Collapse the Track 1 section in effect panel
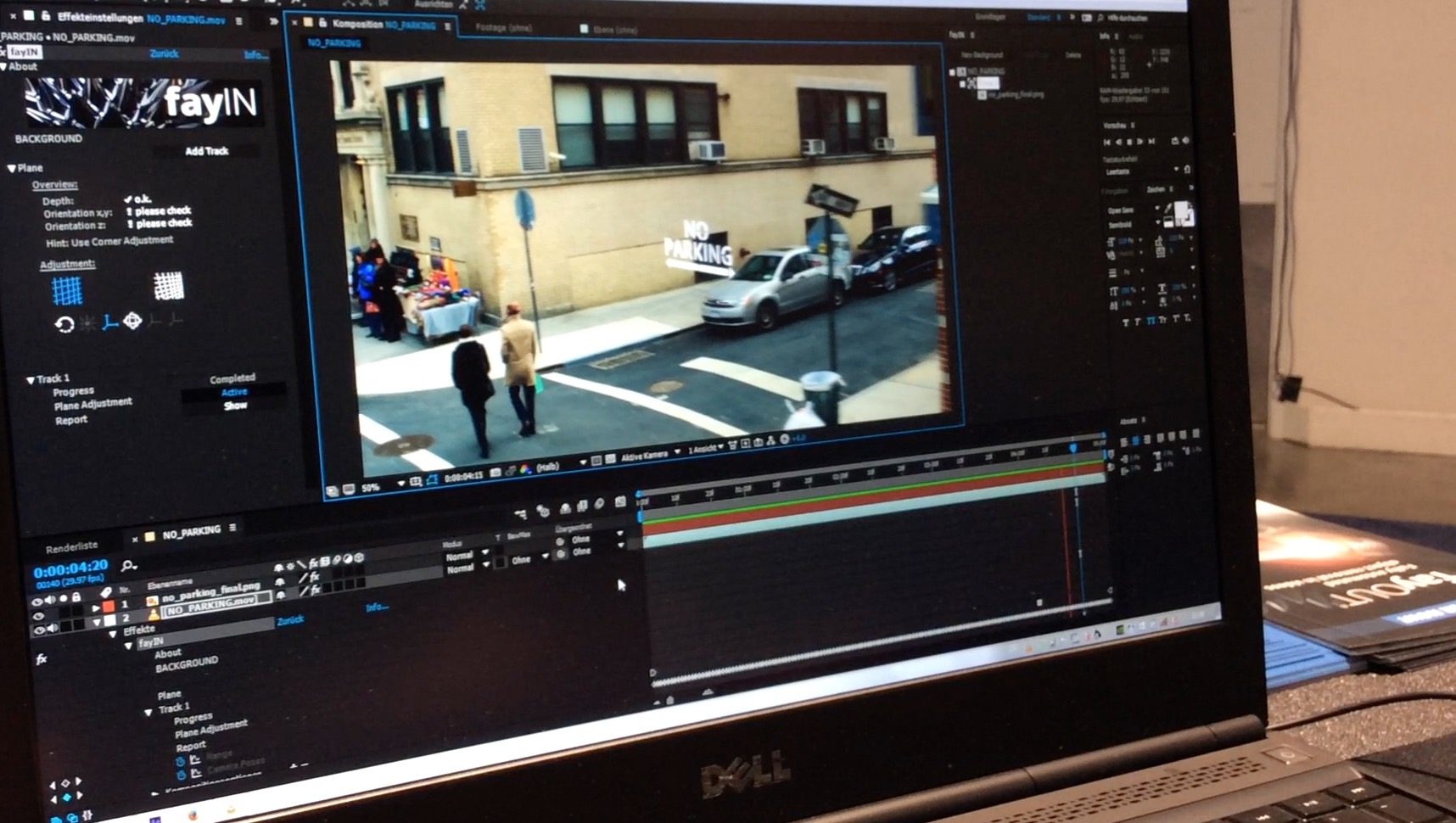Viewport: 1456px width, 823px height. coord(31,380)
